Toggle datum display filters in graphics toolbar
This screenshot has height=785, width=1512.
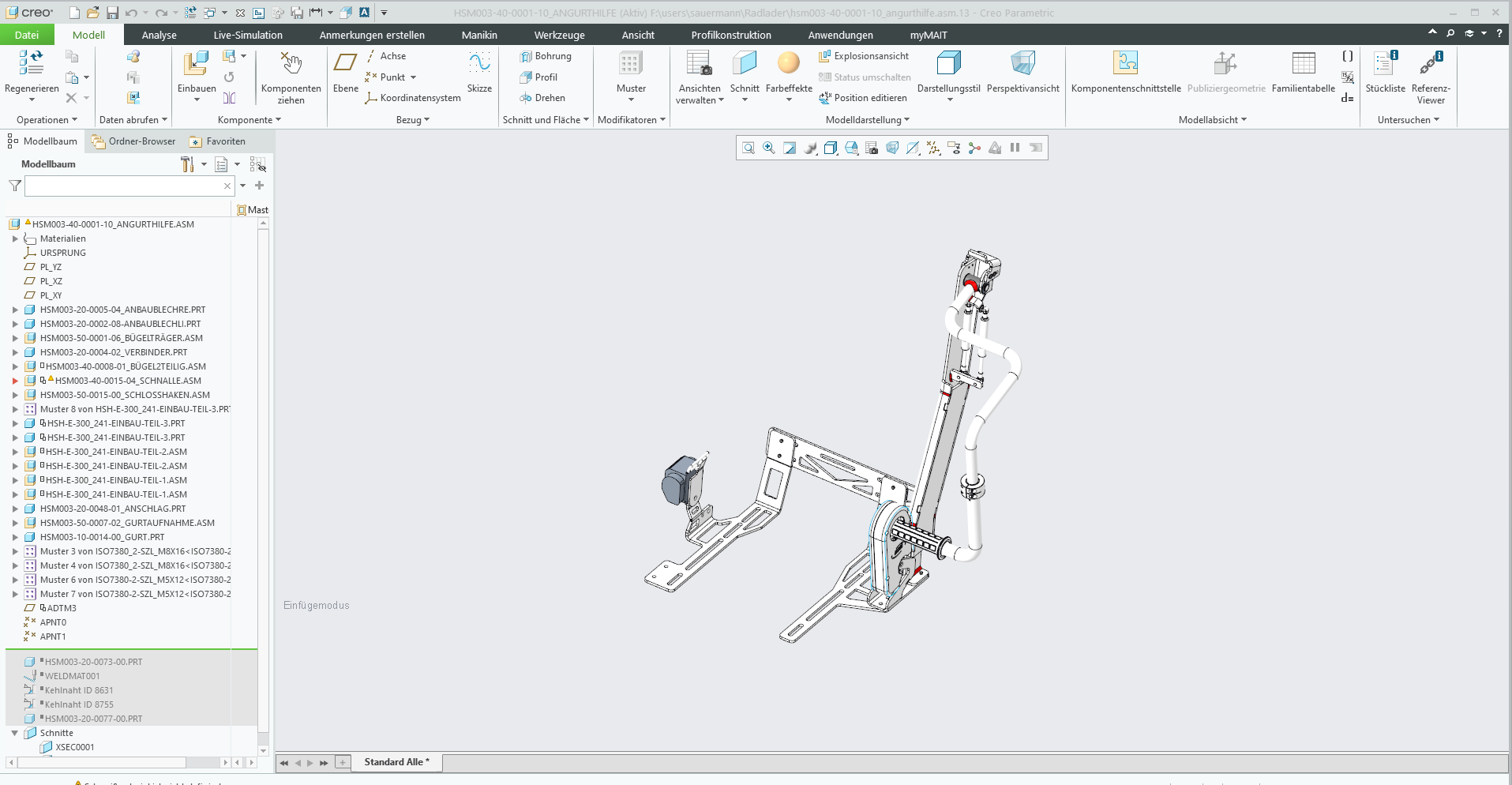[933, 148]
